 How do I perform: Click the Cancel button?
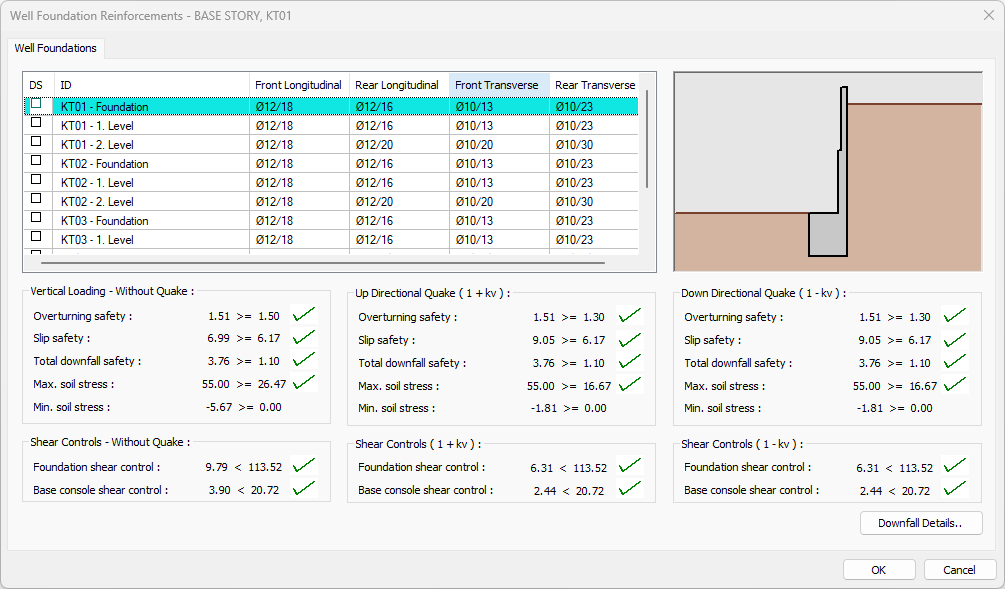click(959, 570)
